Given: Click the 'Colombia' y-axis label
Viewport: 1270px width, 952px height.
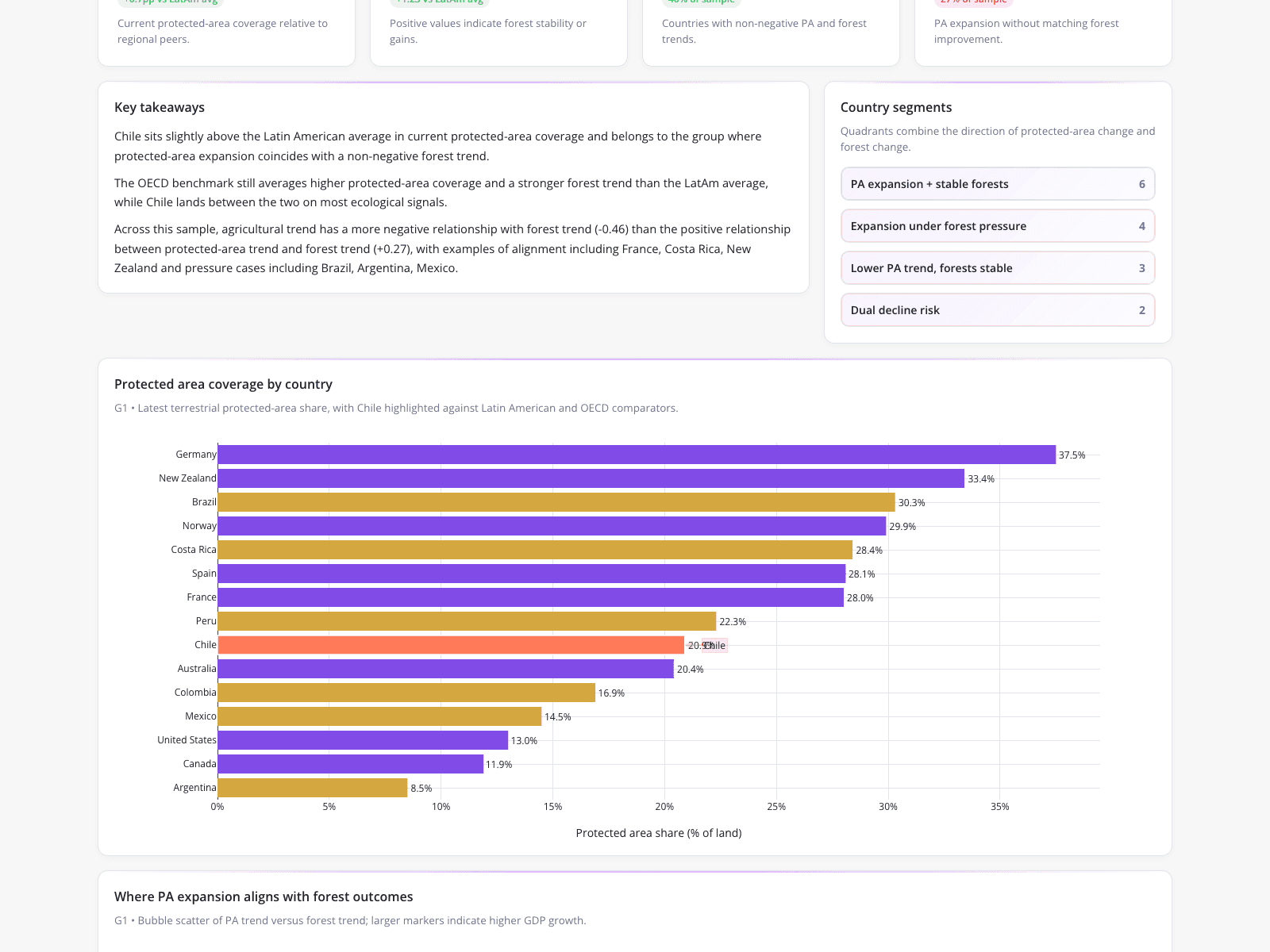Looking at the screenshot, I should 195,693.
